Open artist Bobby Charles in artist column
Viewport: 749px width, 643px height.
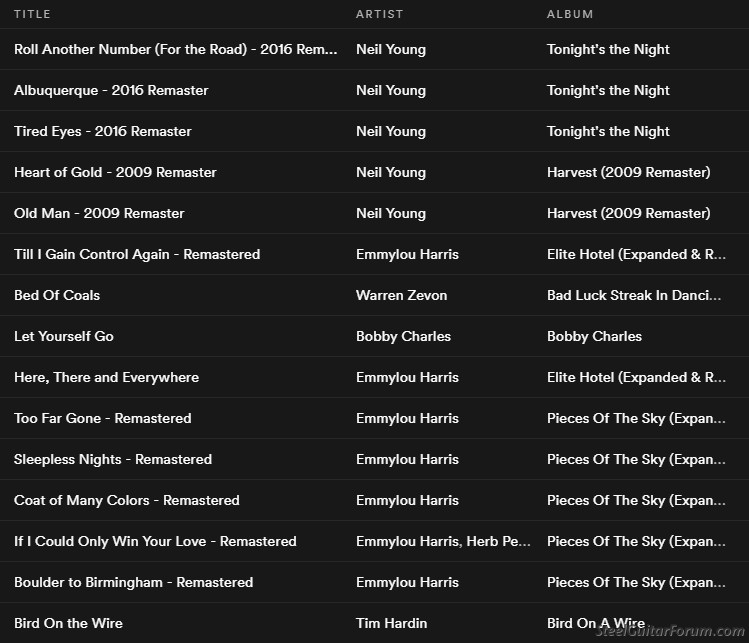(x=403, y=336)
